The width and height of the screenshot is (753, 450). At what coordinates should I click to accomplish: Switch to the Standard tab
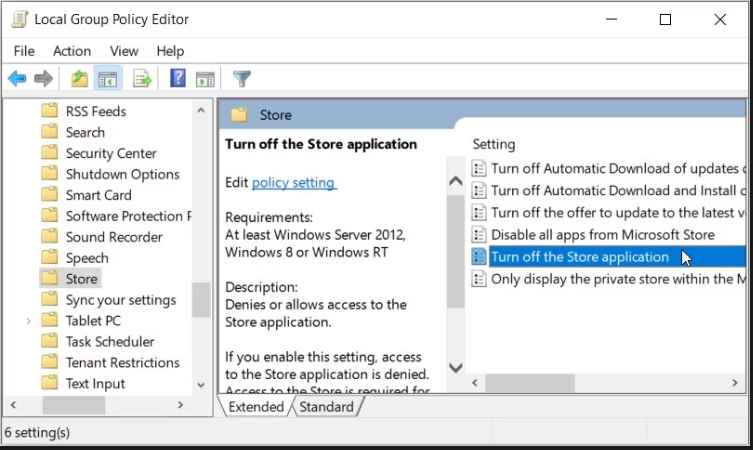(327, 407)
